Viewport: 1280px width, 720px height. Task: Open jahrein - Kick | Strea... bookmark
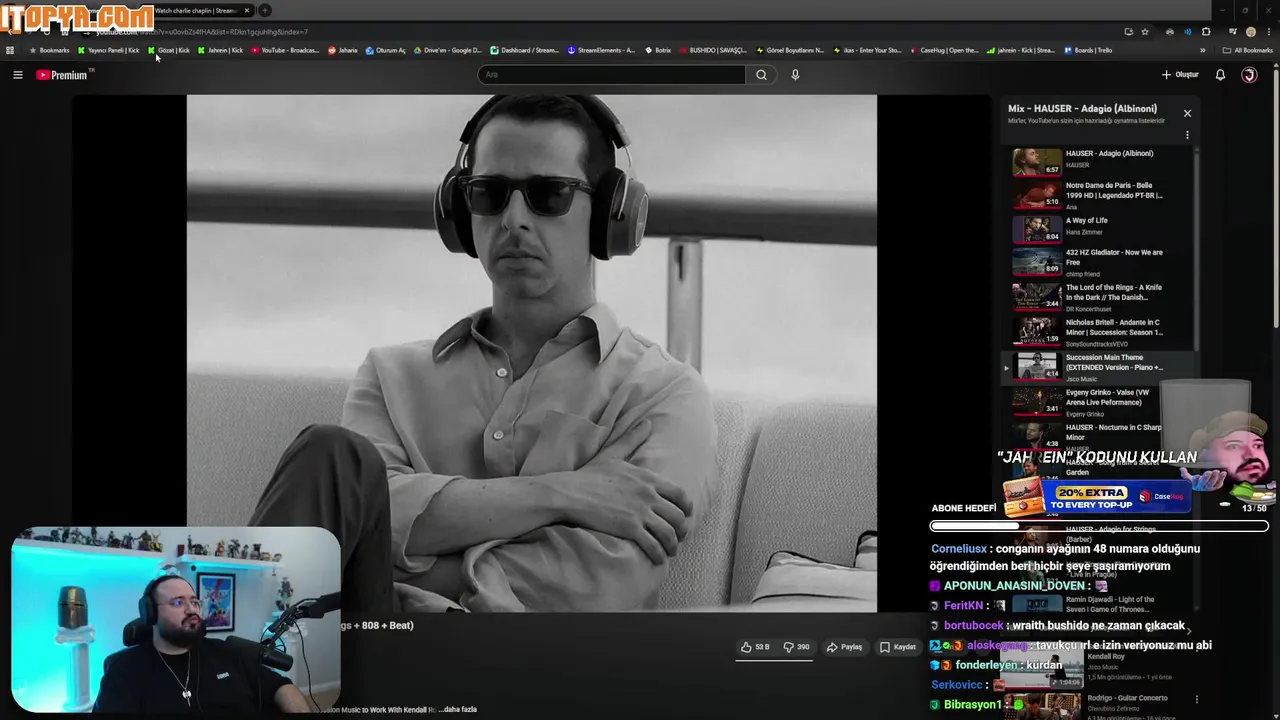pyautogui.click(x=1021, y=50)
